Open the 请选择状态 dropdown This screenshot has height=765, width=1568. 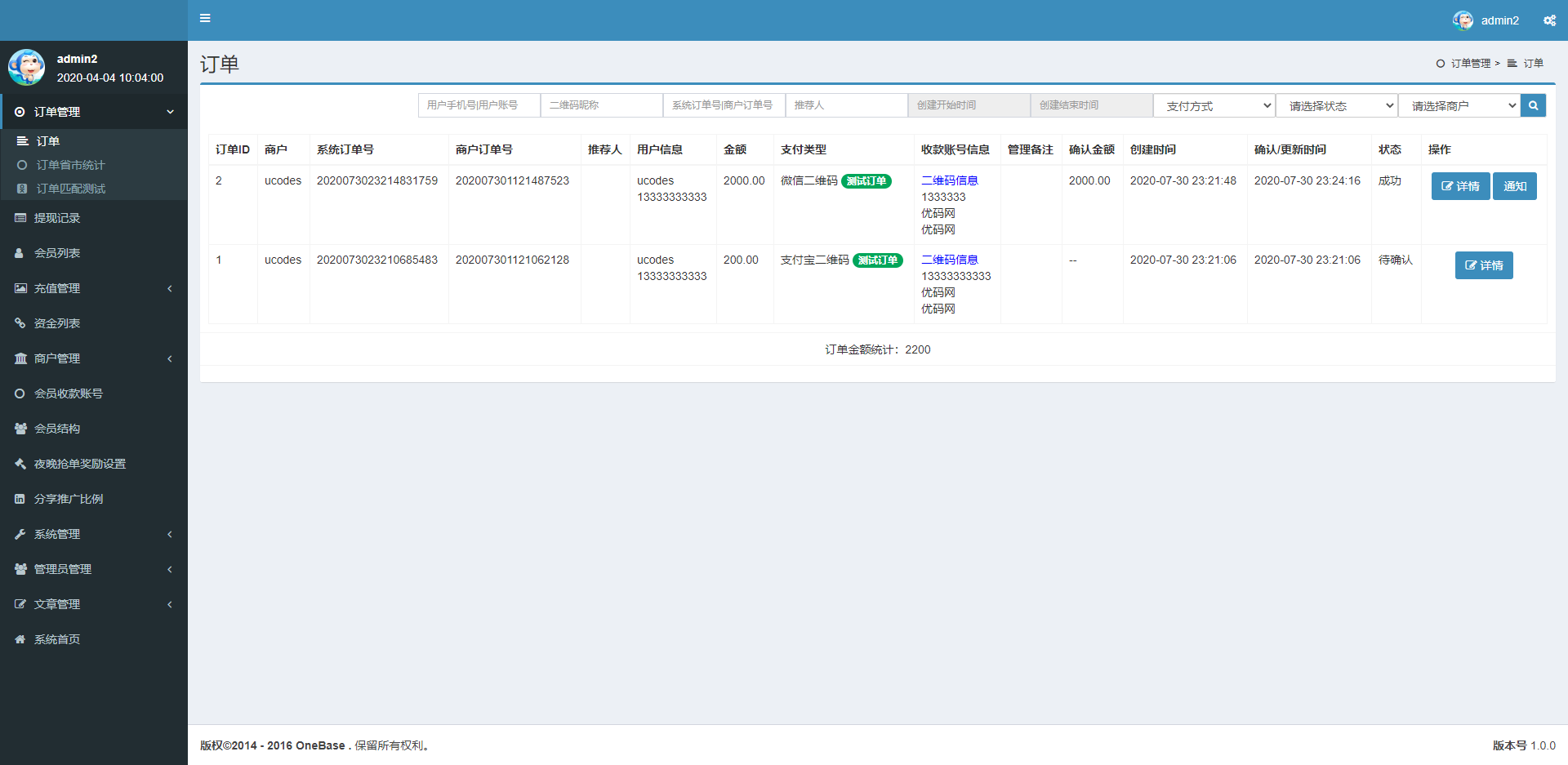point(1336,105)
